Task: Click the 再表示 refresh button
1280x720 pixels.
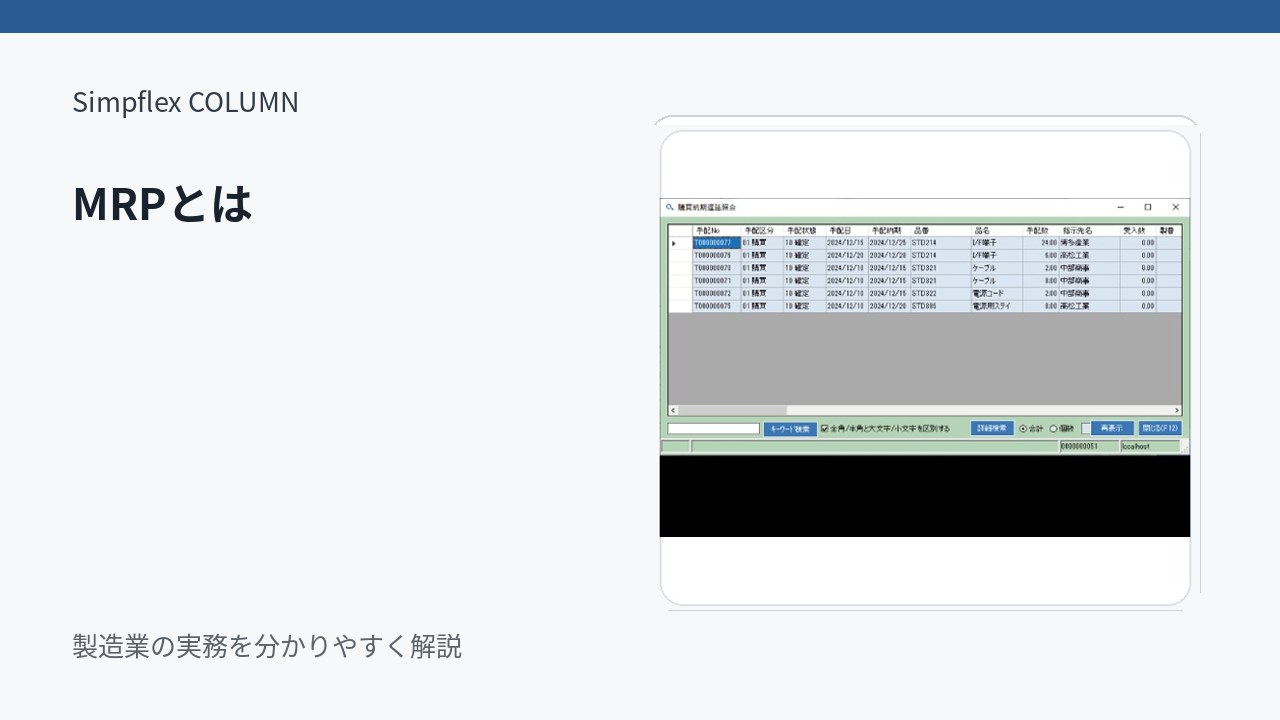Action: pyautogui.click(x=1112, y=428)
